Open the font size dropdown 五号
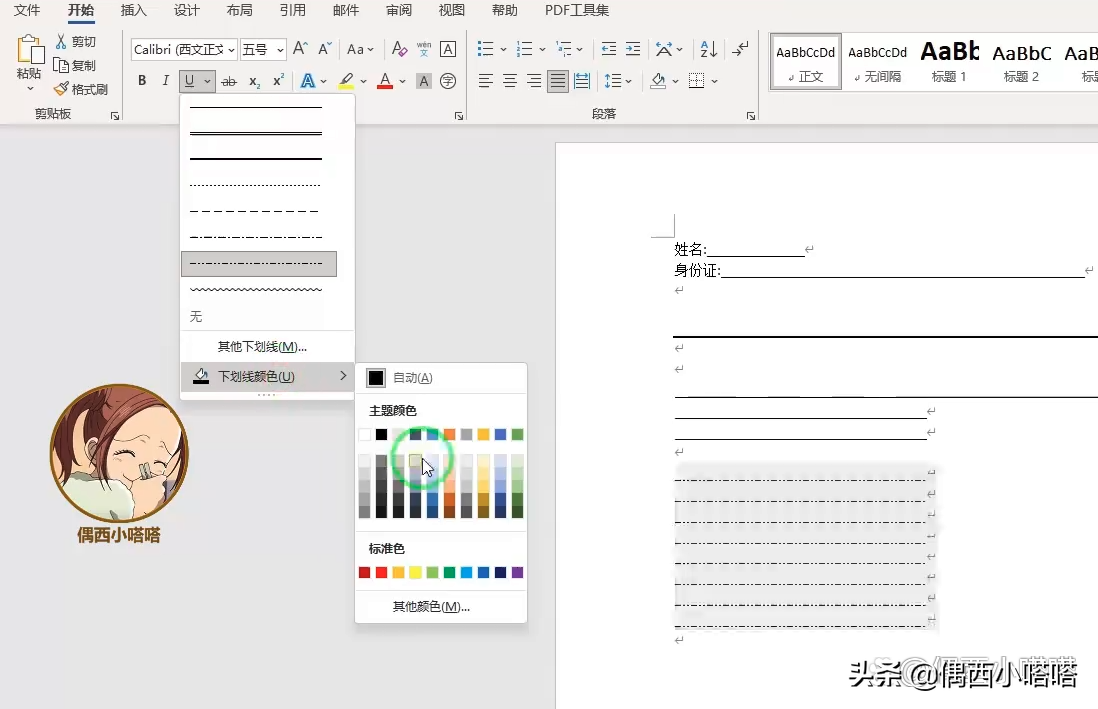1098x709 pixels. [x=280, y=50]
